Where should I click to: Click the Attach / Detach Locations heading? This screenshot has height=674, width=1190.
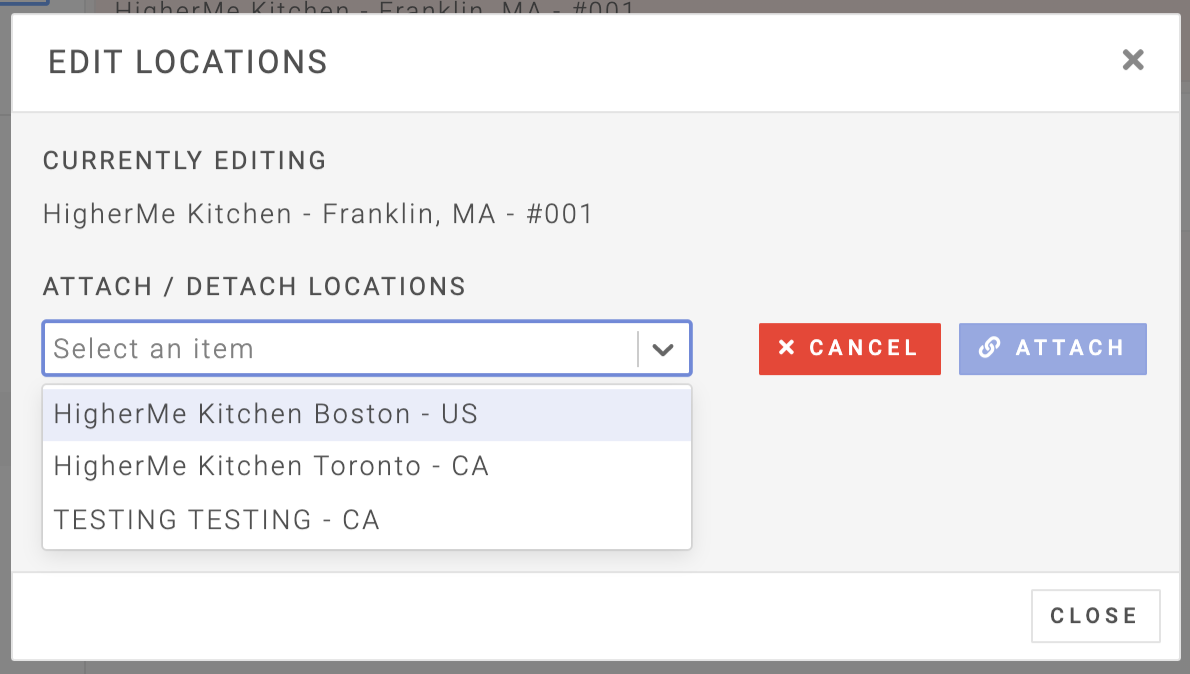coord(254,287)
